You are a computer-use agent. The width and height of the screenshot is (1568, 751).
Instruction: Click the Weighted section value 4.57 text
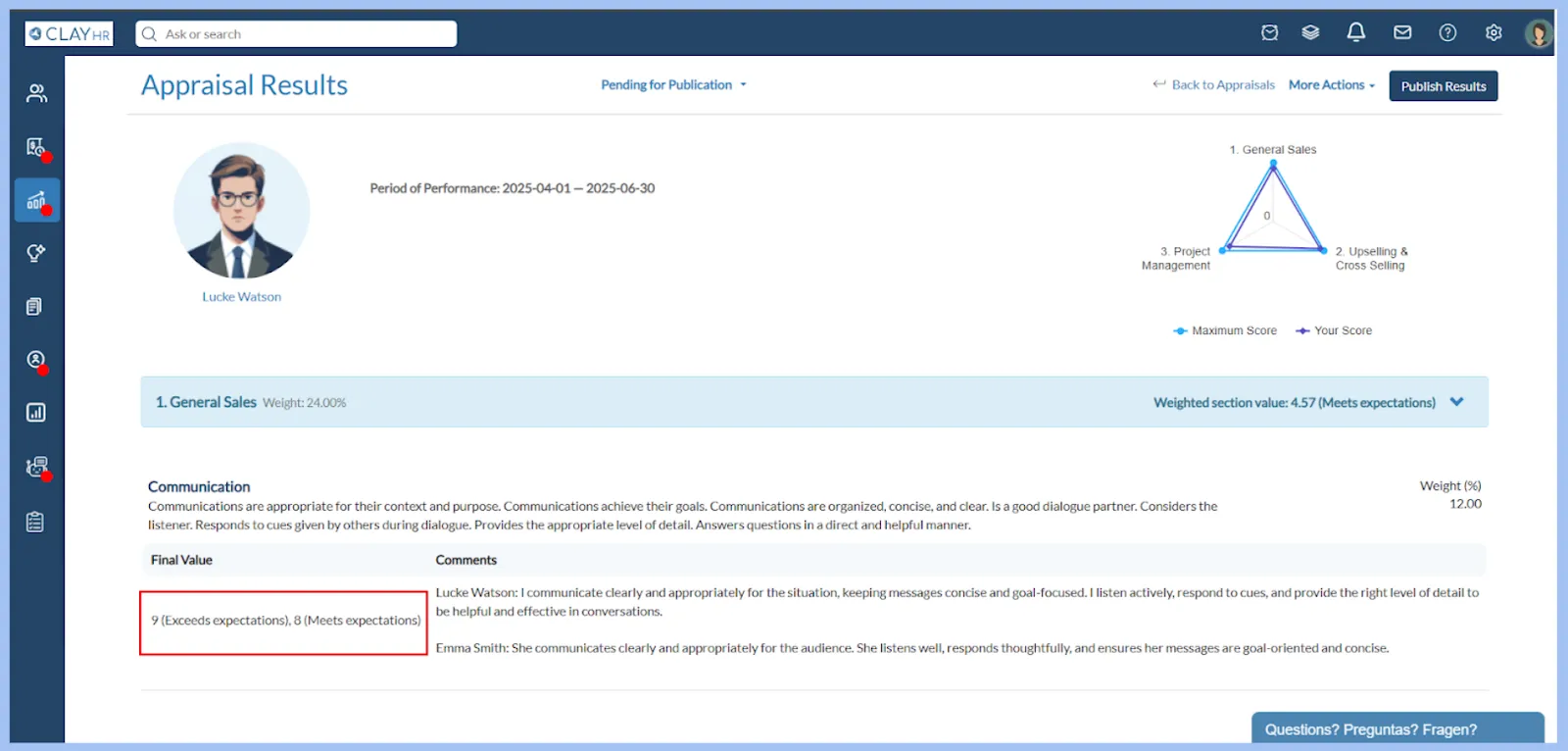tap(1295, 403)
